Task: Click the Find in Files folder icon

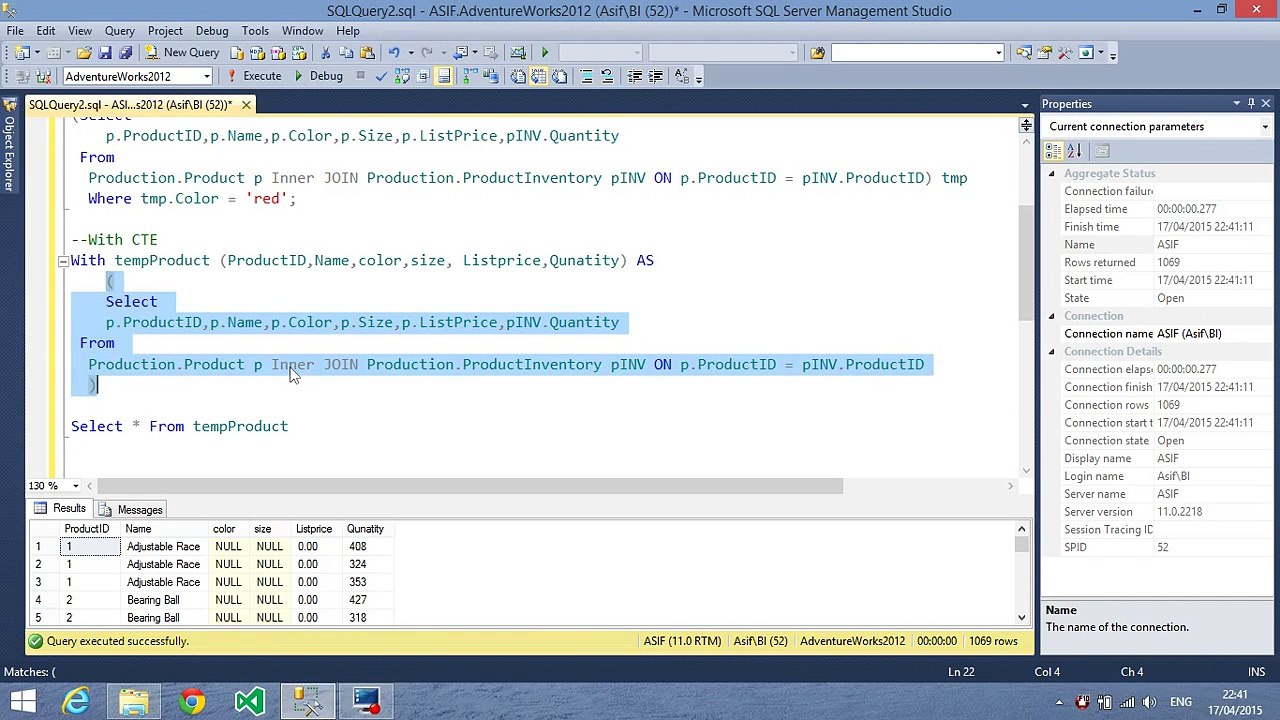Action: (x=817, y=53)
